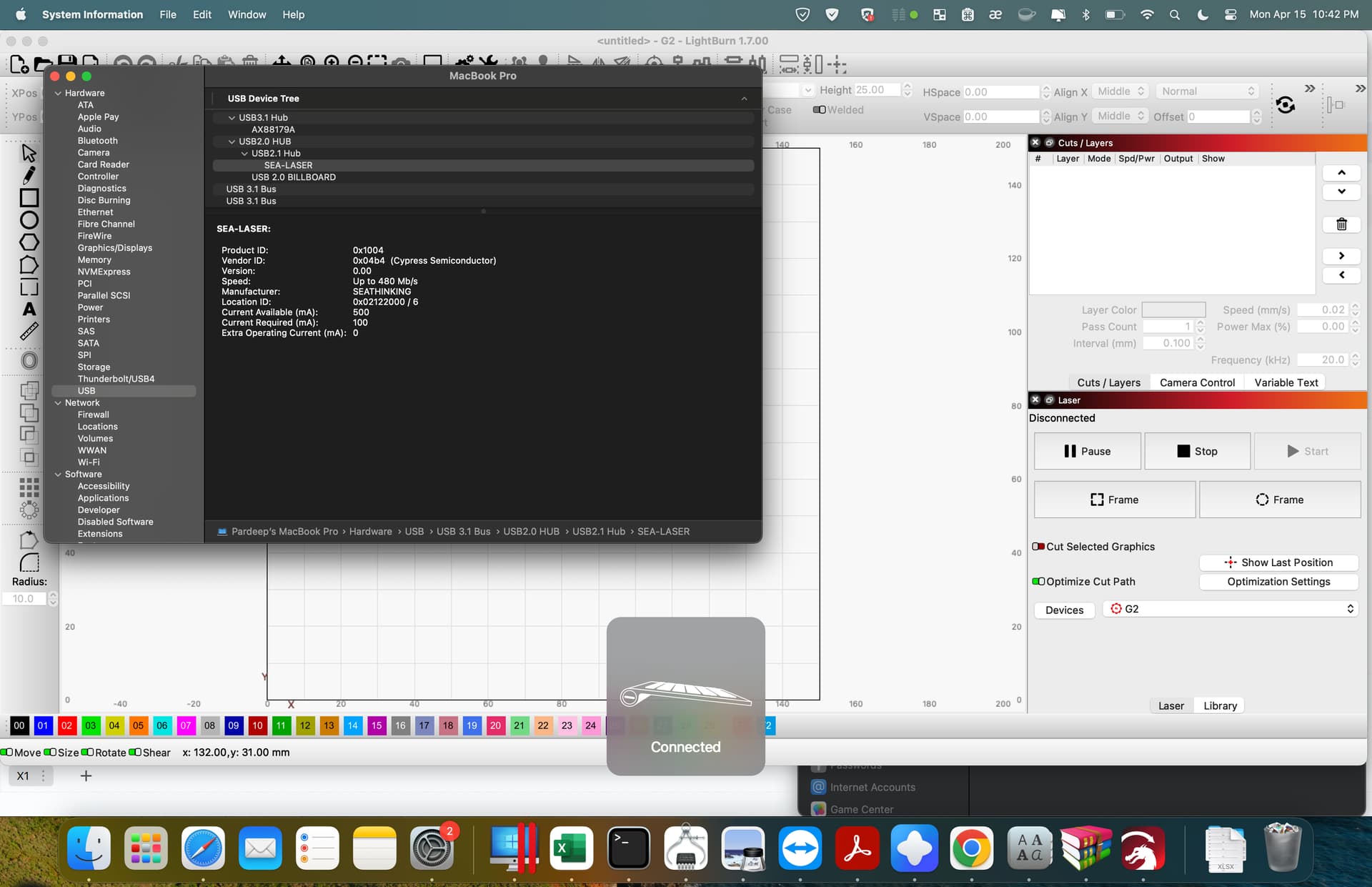Choose the Rectangle drawing tool
This screenshot has width=1372, height=887.
coord(29,197)
